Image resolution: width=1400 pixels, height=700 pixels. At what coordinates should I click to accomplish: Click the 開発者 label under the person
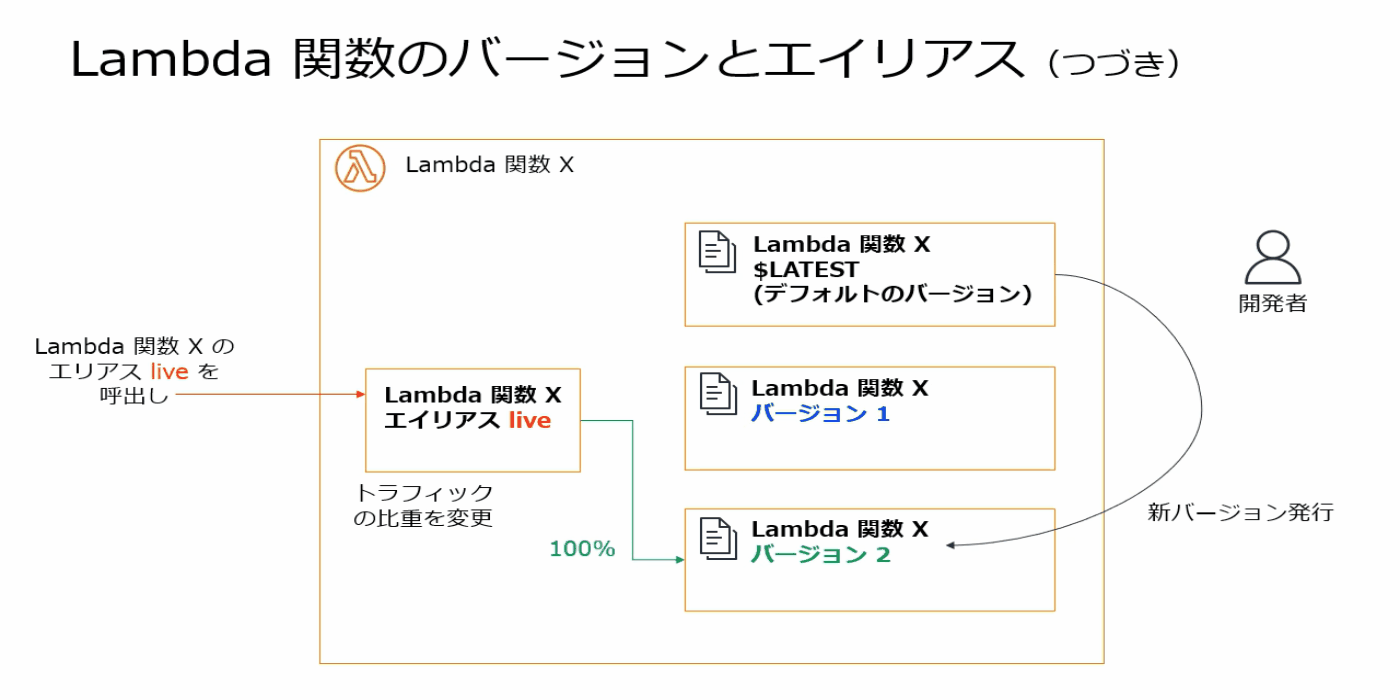click(1272, 303)
